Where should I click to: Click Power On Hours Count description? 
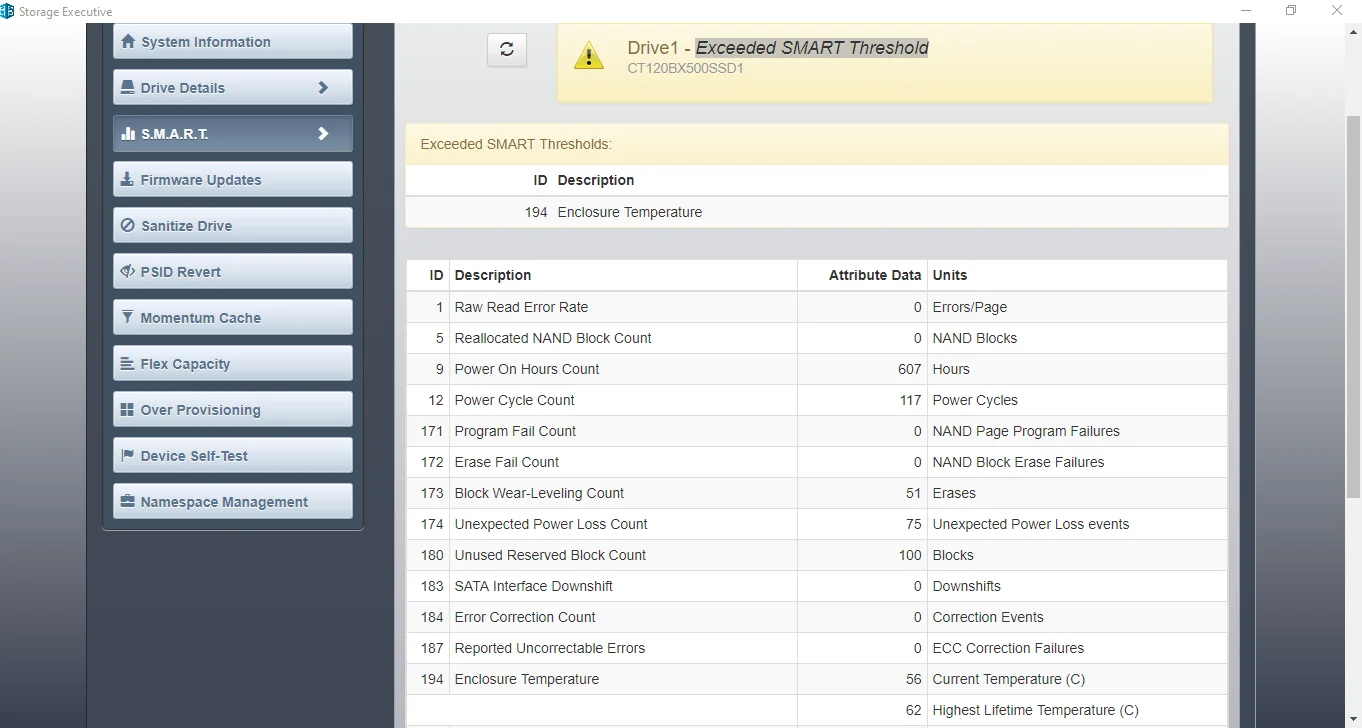527,369
